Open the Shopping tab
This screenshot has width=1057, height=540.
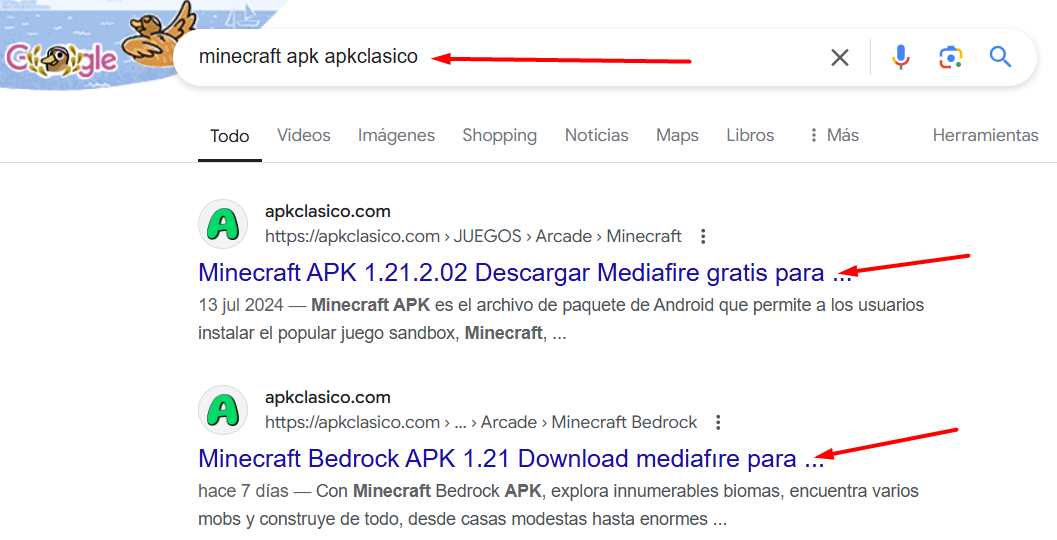(x=500, y=136)
